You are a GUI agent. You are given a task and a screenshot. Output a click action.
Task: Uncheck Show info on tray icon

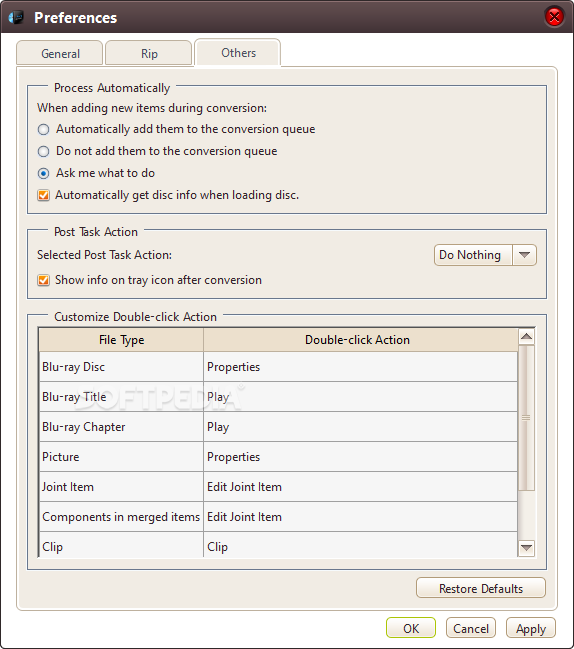click(x=43, y=280)
